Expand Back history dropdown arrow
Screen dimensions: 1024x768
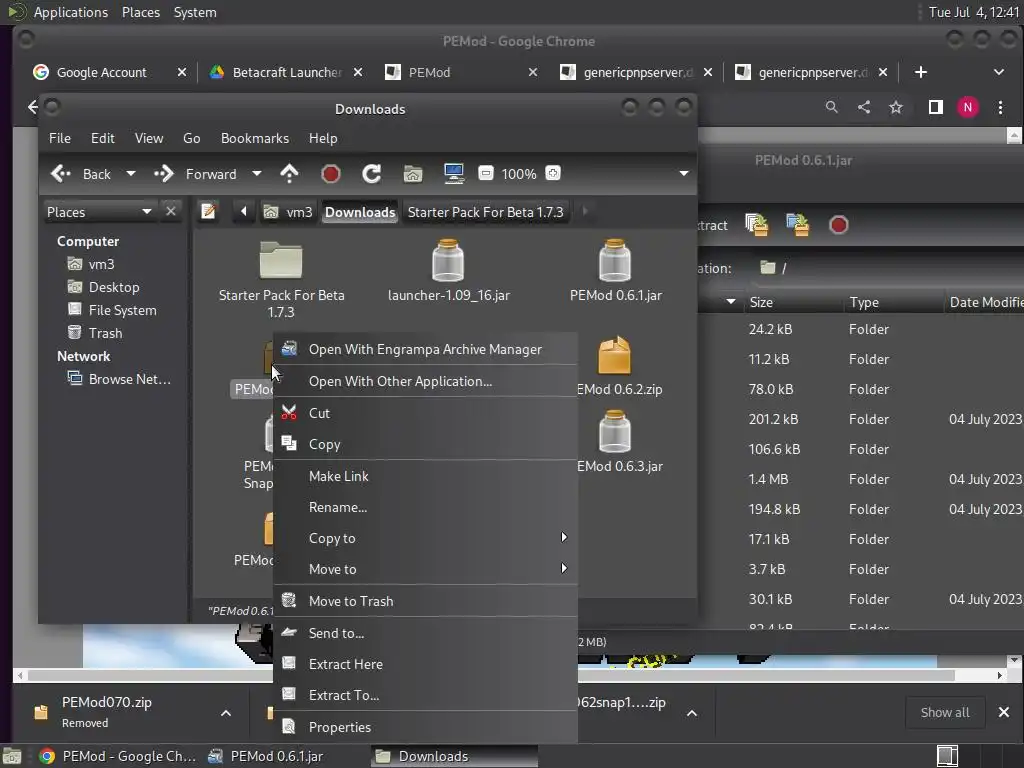click(x=131, y=174)
